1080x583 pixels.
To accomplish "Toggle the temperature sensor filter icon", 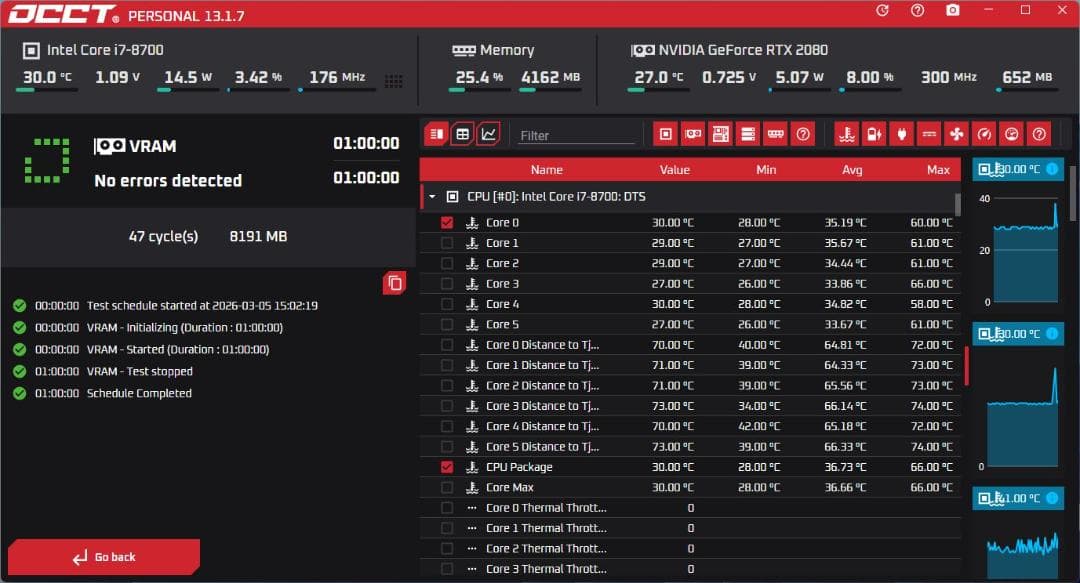I will [846, 134].
